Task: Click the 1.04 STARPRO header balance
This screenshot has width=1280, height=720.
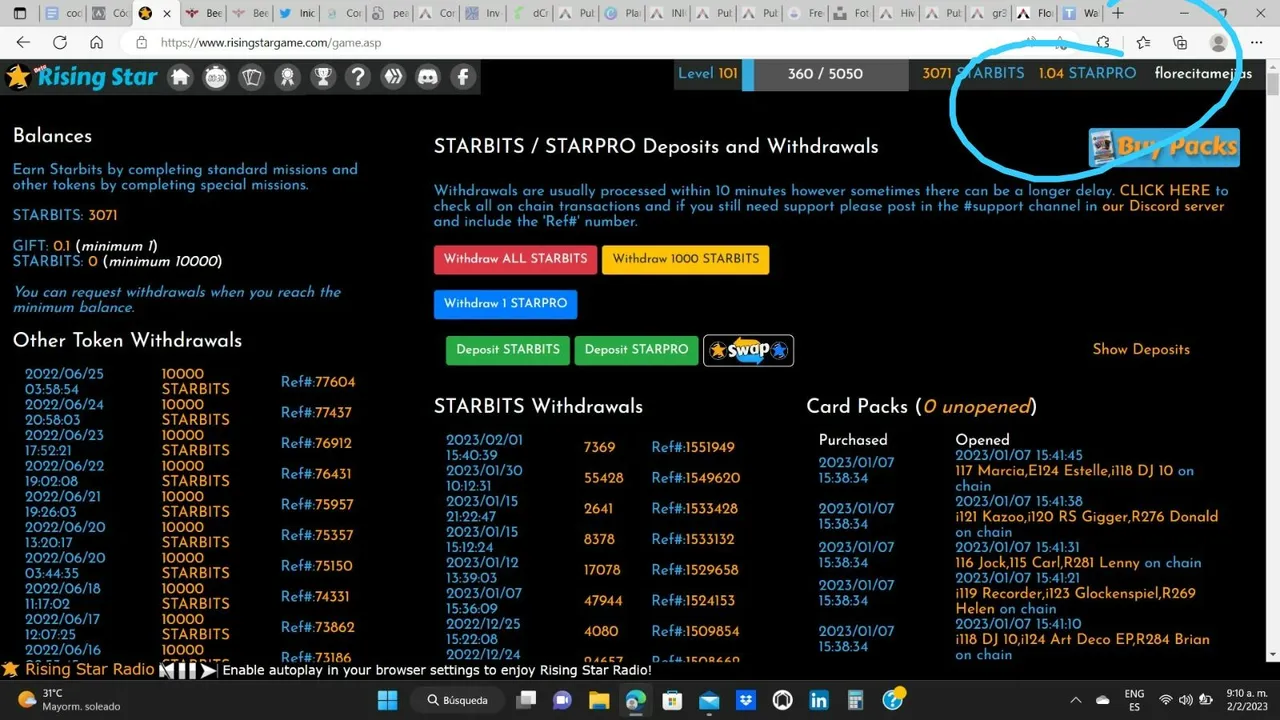Action: tap(1087, 74)
